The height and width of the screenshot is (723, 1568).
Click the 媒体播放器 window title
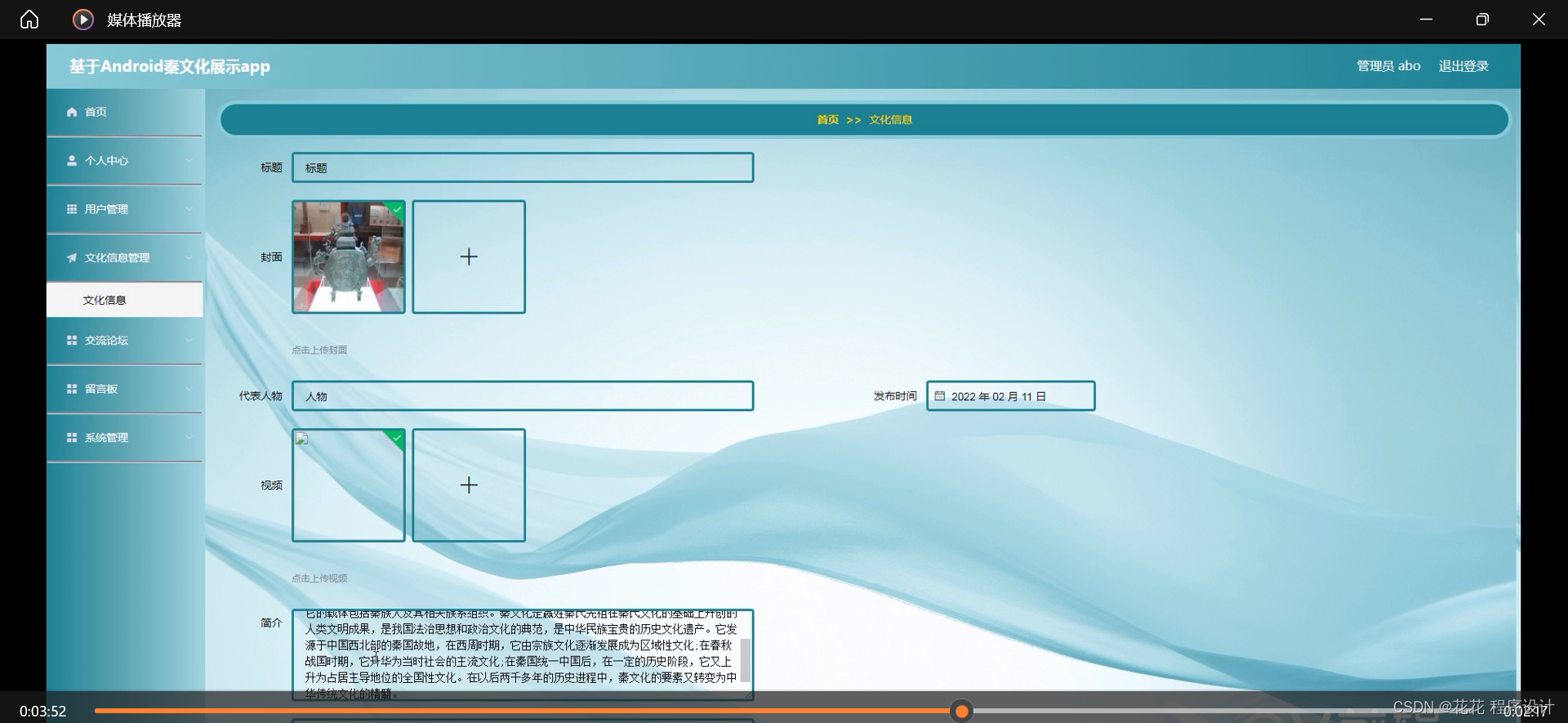point(145,20)
